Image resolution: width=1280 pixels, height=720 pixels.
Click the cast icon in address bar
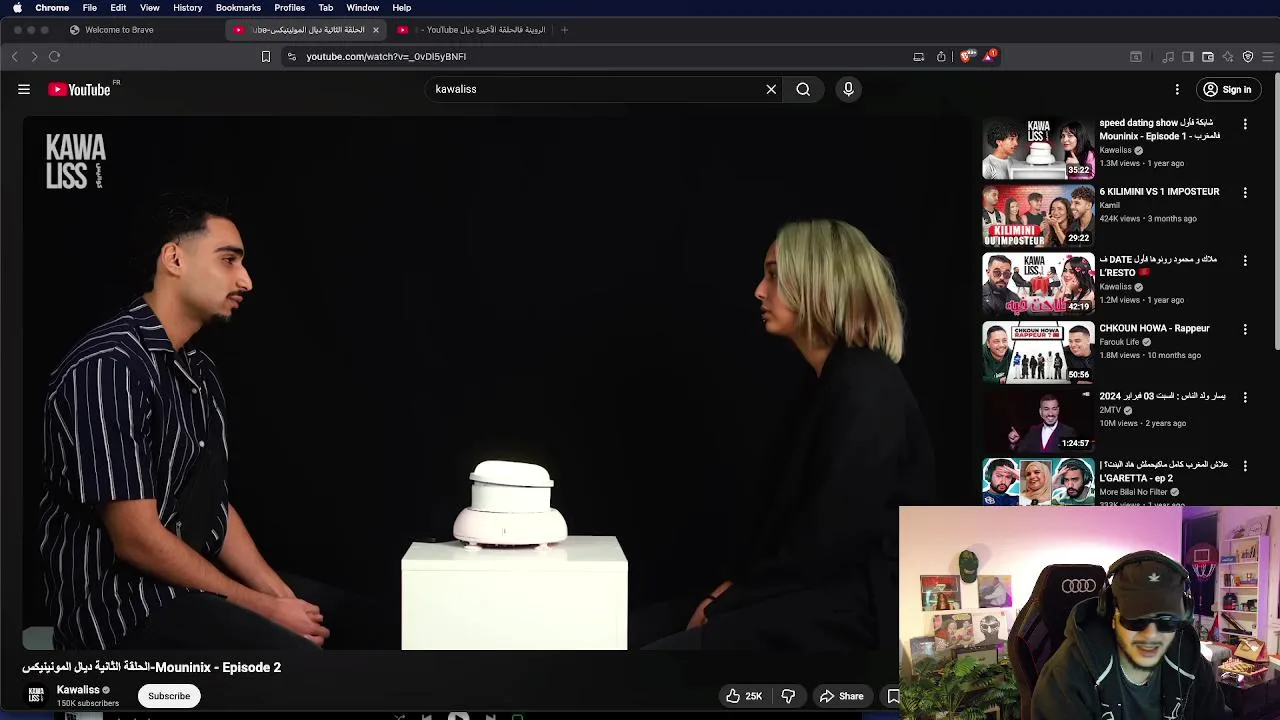(919, 57)
